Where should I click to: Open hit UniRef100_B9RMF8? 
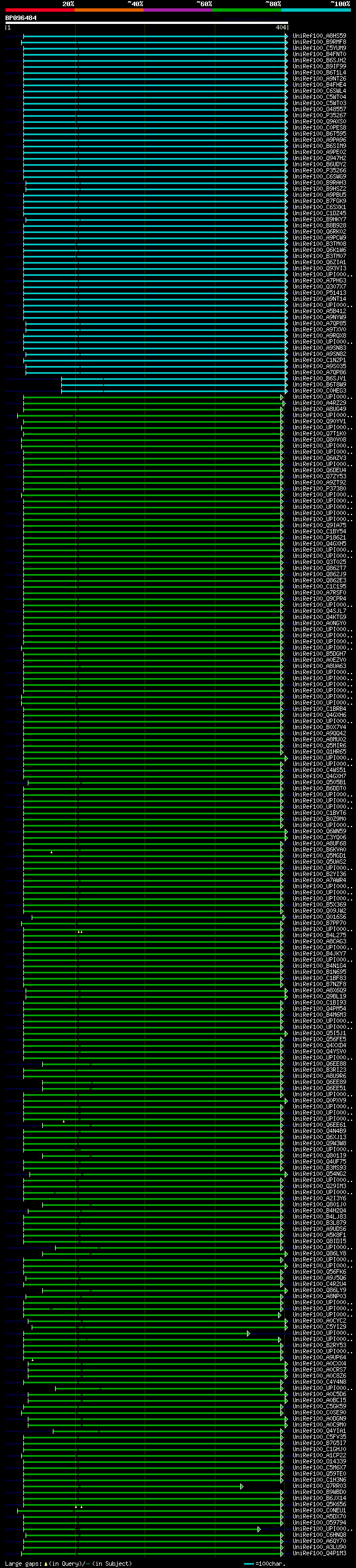pyautogui.click(x=319, y=42)
